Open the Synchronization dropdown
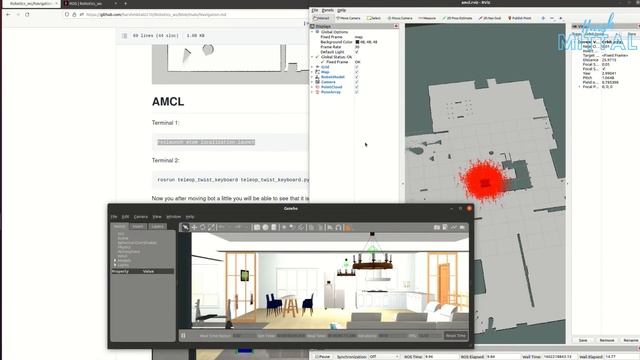Image resolution: width=640 pixels, height=360 pixels. tap(384, 357)
